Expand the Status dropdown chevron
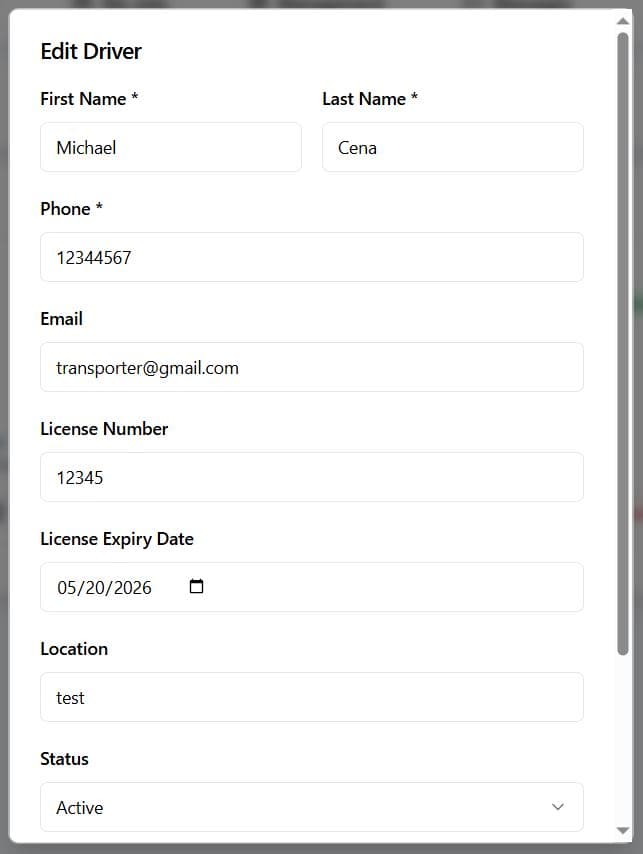 tap(558, 807)
